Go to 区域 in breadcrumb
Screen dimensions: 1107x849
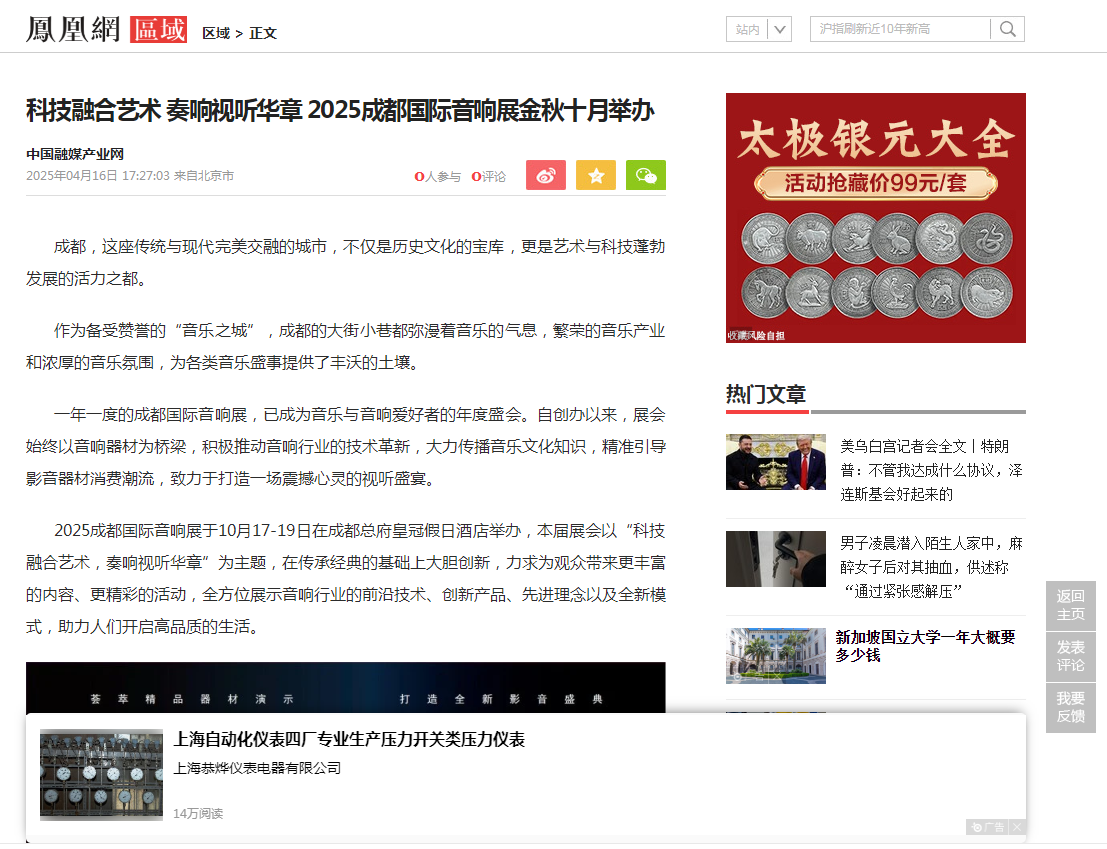[x=215, y=33]
